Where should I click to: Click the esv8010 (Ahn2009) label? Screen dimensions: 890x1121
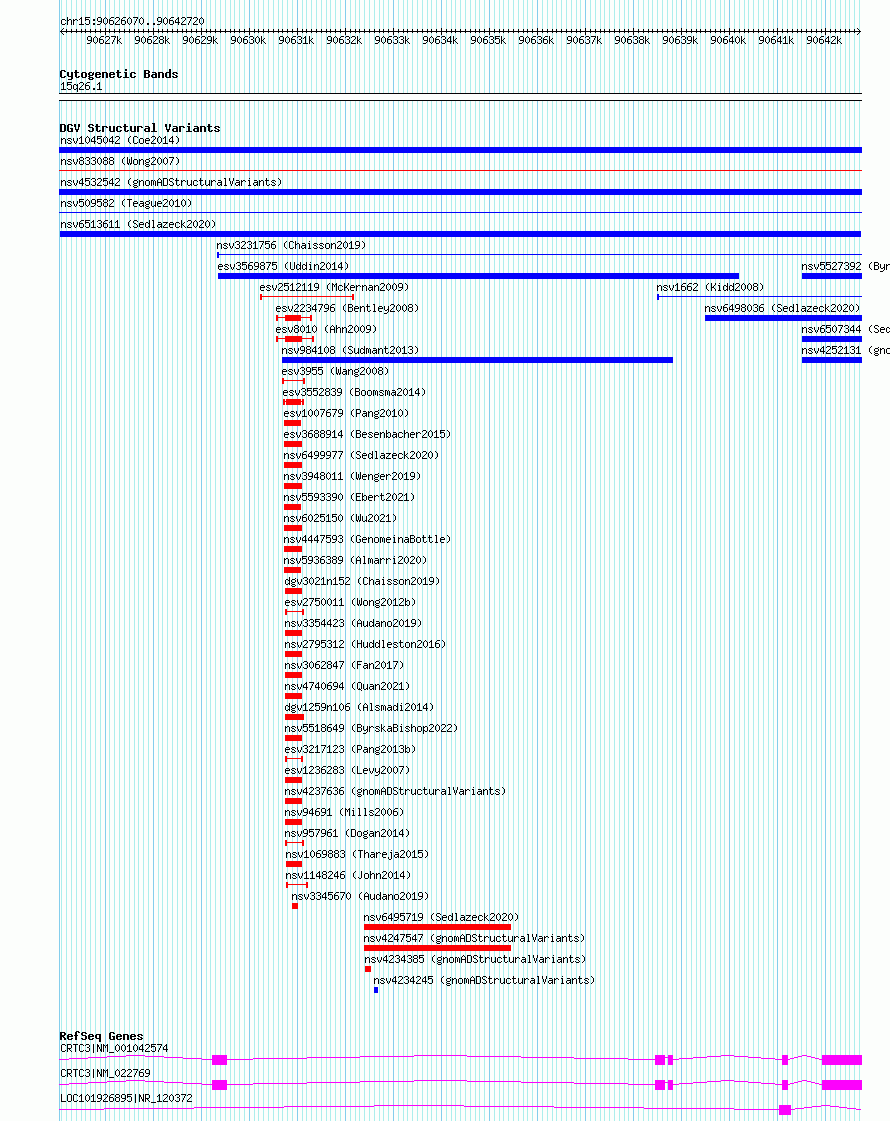click(326, 330)
